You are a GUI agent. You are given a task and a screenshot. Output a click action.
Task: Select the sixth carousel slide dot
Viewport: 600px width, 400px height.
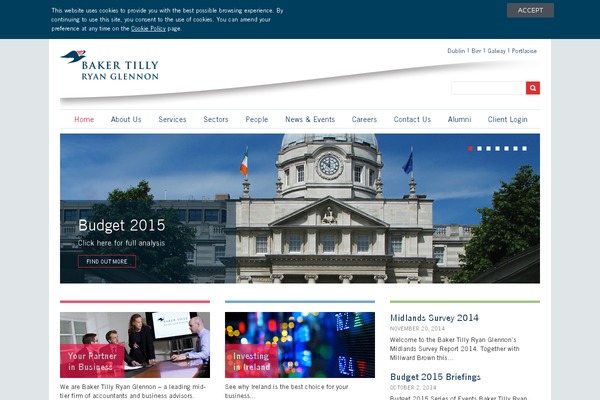coord(515,149)
